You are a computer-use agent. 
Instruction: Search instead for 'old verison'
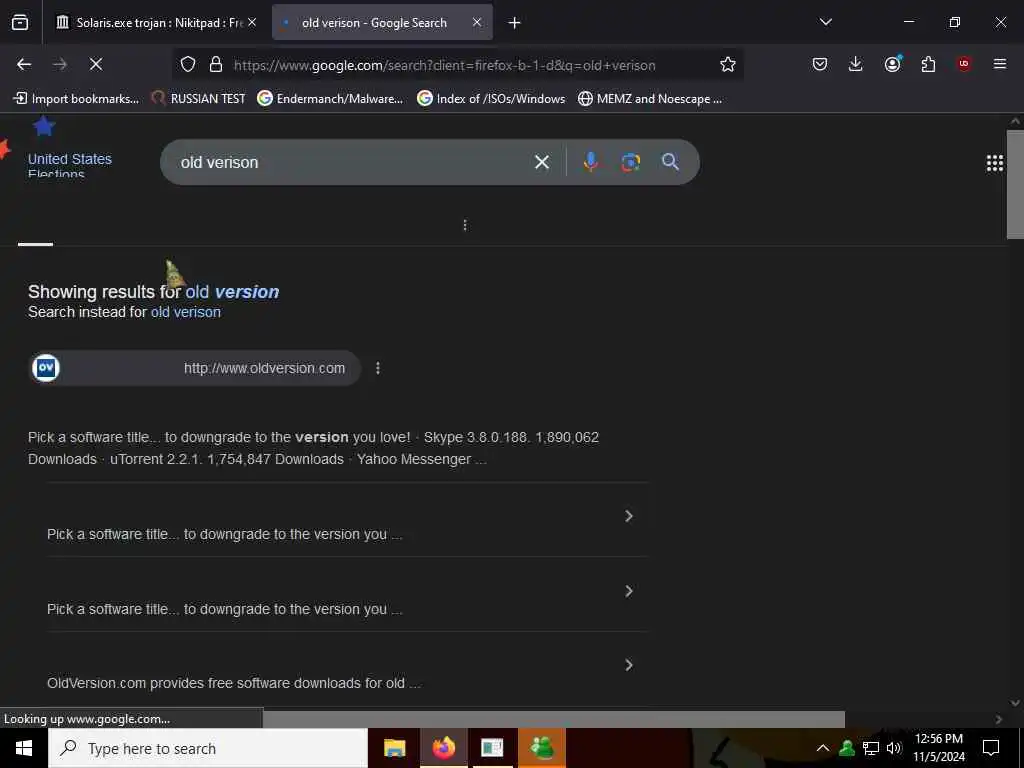[185, 312]
